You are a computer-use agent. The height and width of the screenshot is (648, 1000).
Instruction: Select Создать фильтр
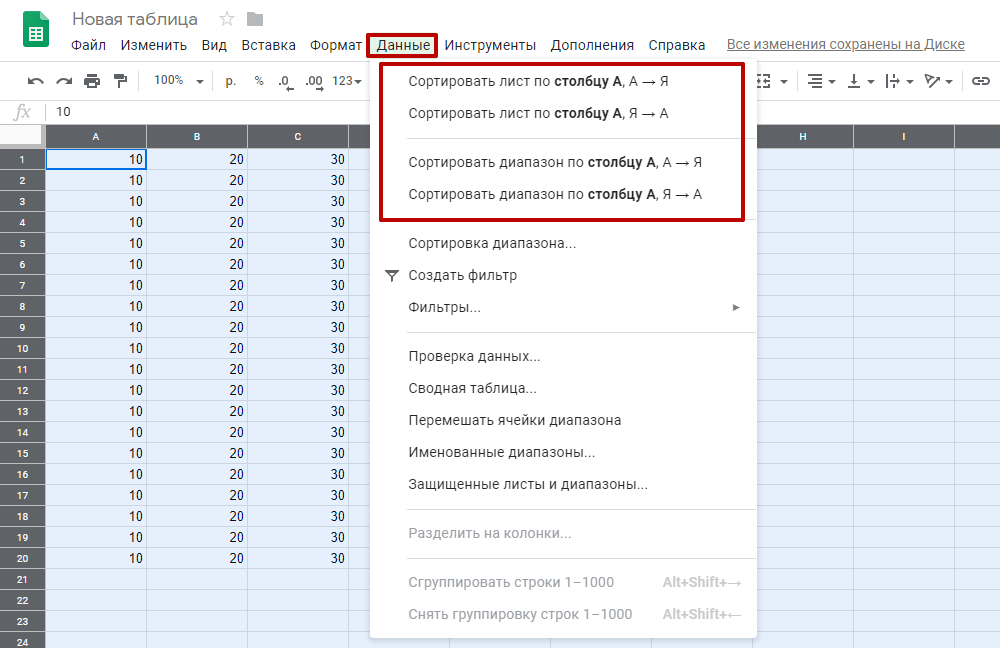[563, 276]
